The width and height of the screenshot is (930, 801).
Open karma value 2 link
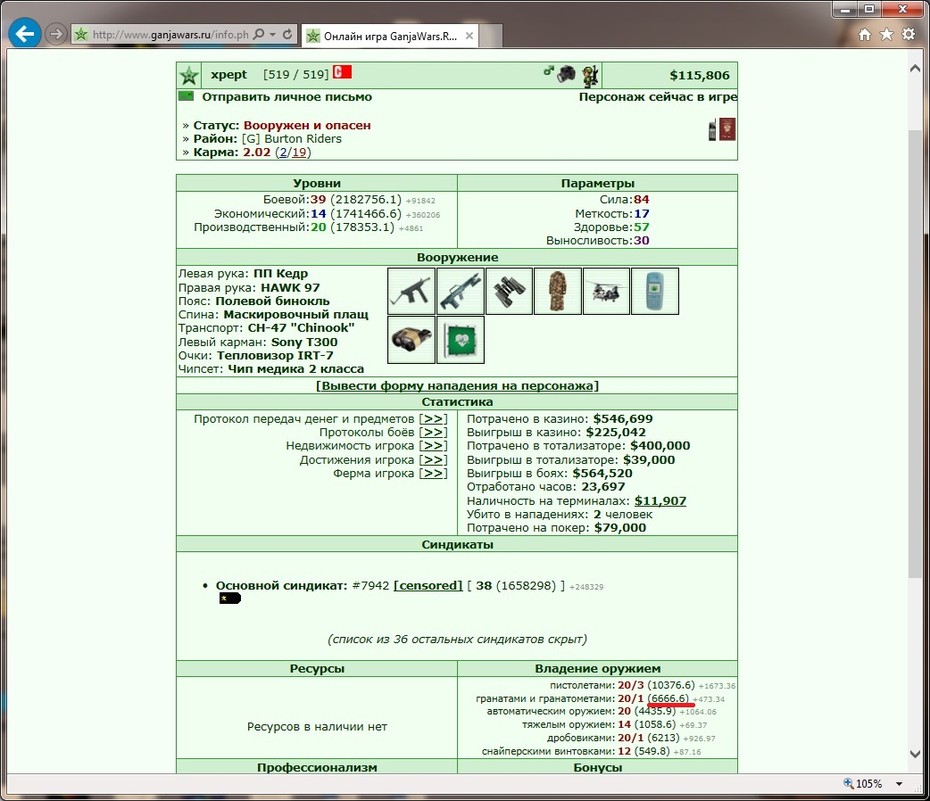(x=284, y=152)
